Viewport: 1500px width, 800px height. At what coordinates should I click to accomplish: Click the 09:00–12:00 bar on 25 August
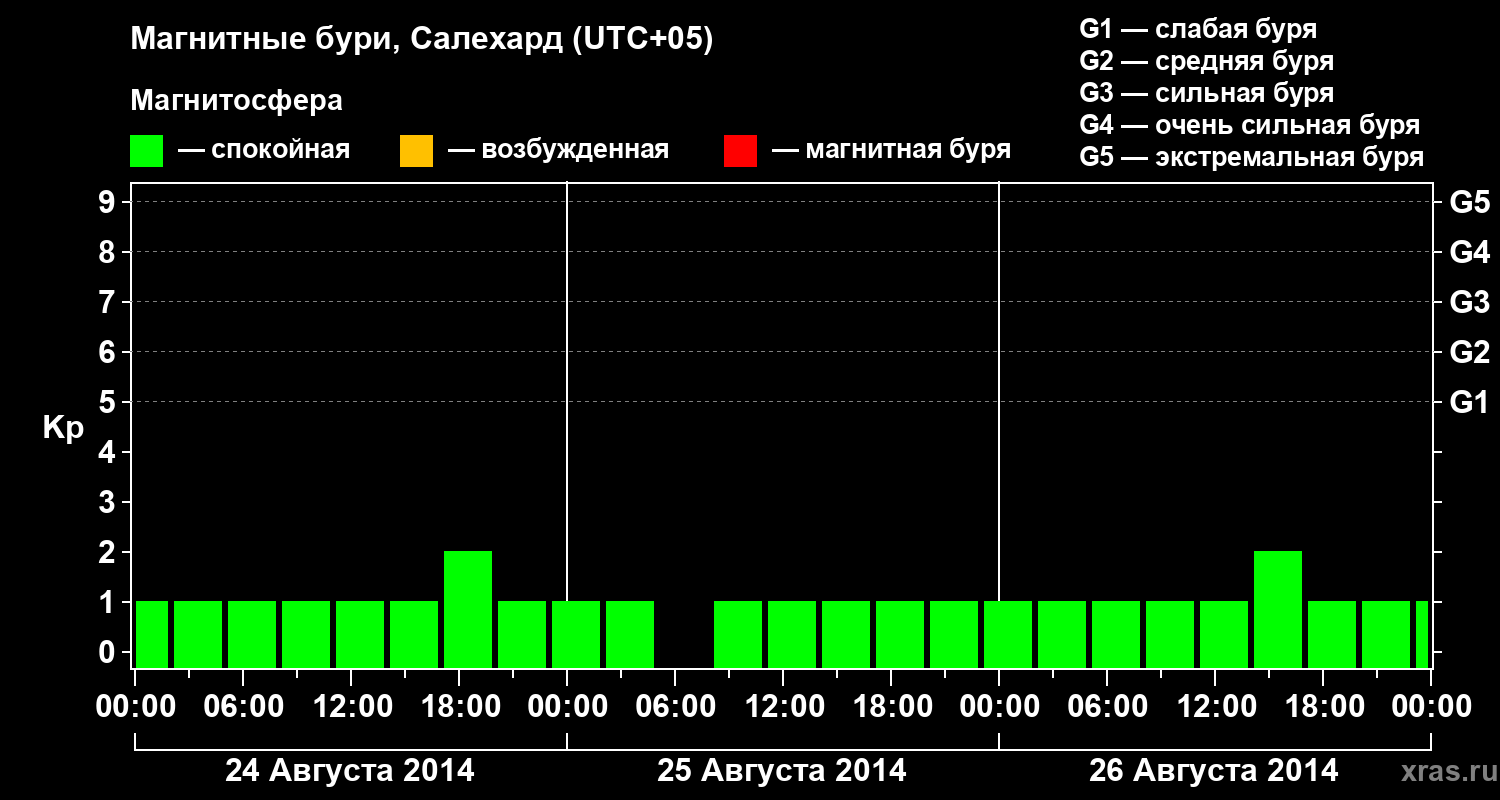point(738,634)
